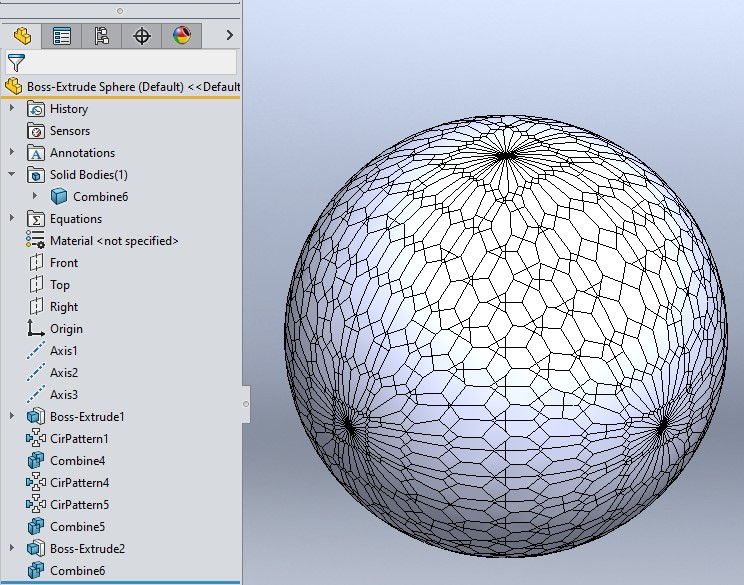Click the part icon beside Boss-Extrude Sphere

[x=13, y=86]
